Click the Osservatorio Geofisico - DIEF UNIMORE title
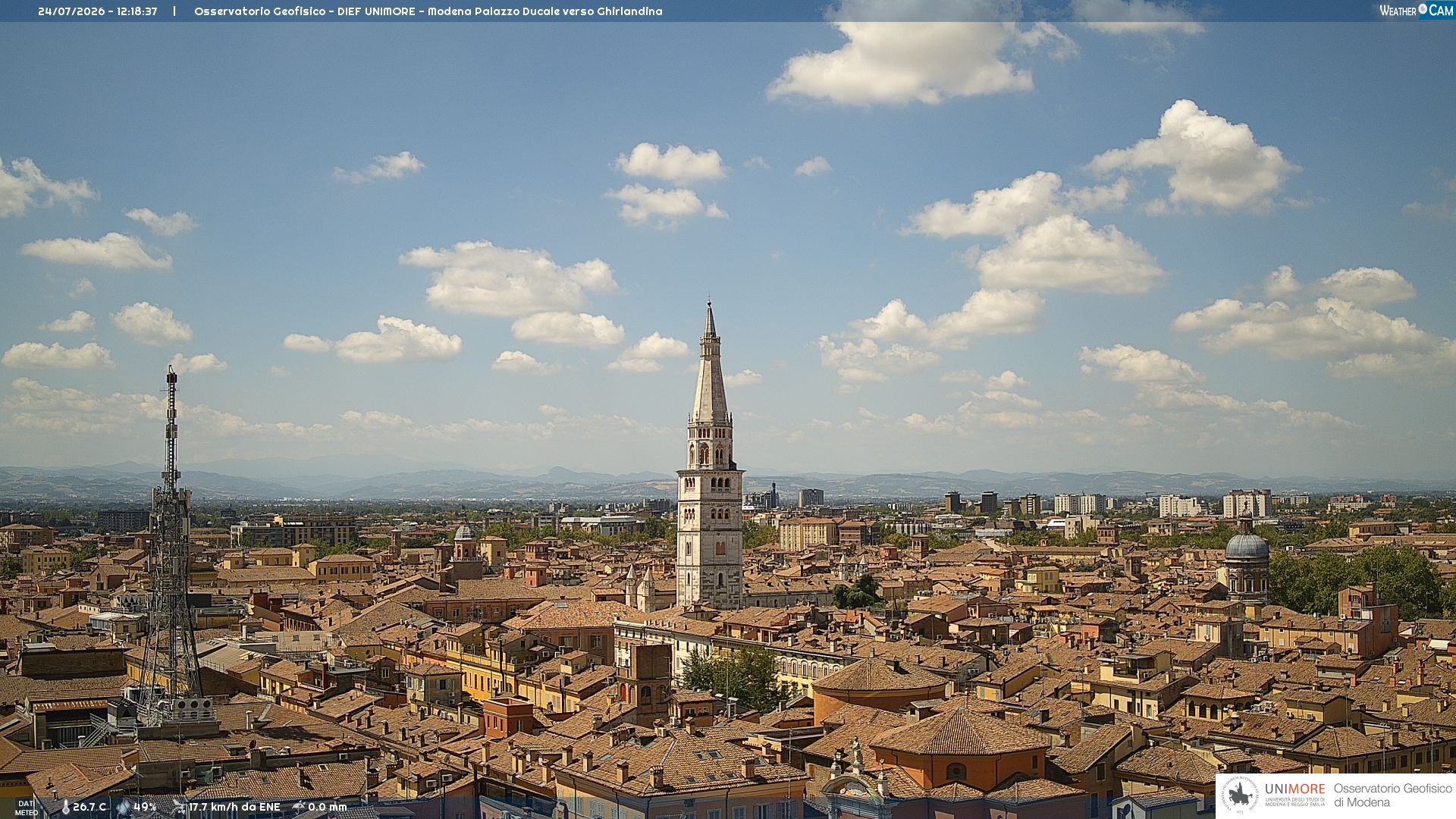Viewport: 1456px width, 819px height. (428, 11)
